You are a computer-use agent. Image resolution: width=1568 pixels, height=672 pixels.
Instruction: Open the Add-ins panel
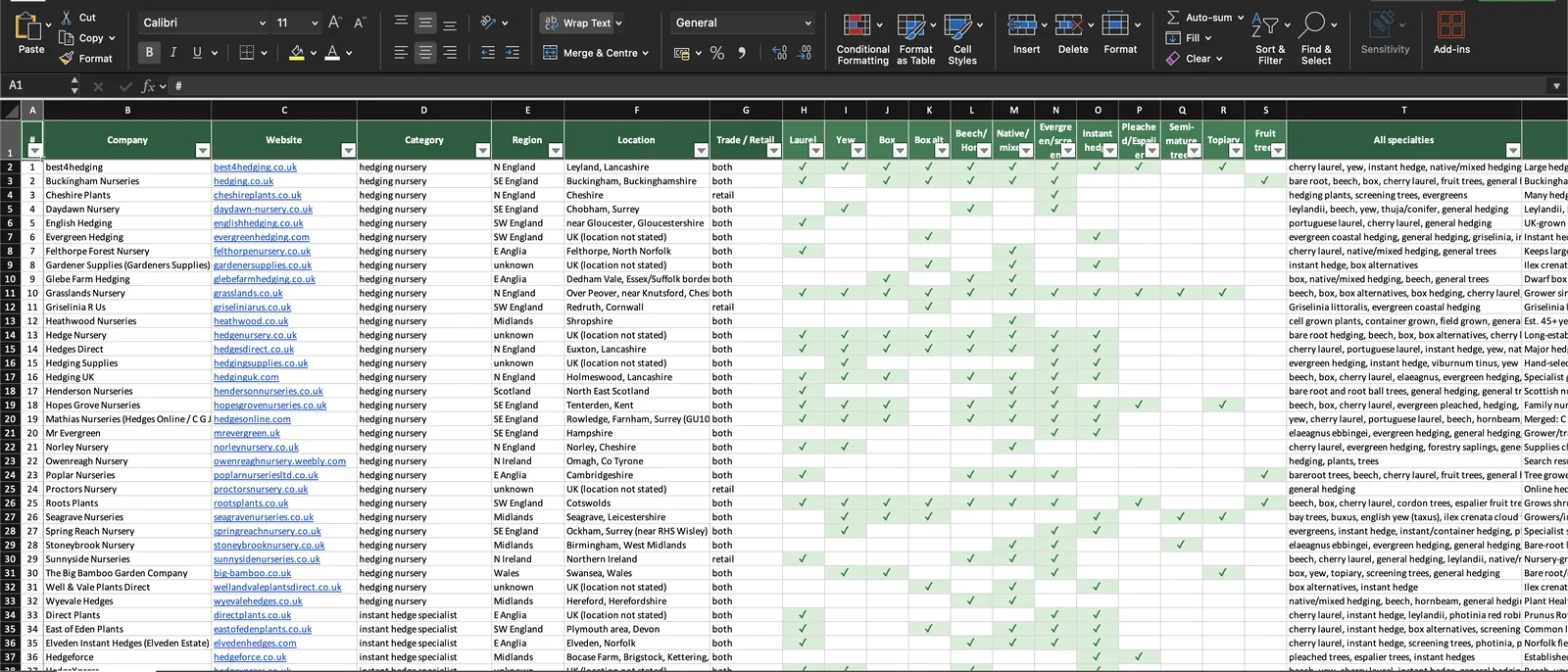pyautogui.click(x=1451, y=32)
